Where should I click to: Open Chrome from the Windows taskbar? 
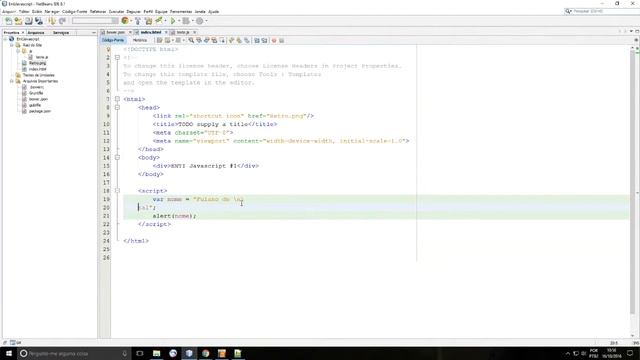pyautogui.click(x=205, y=353)
